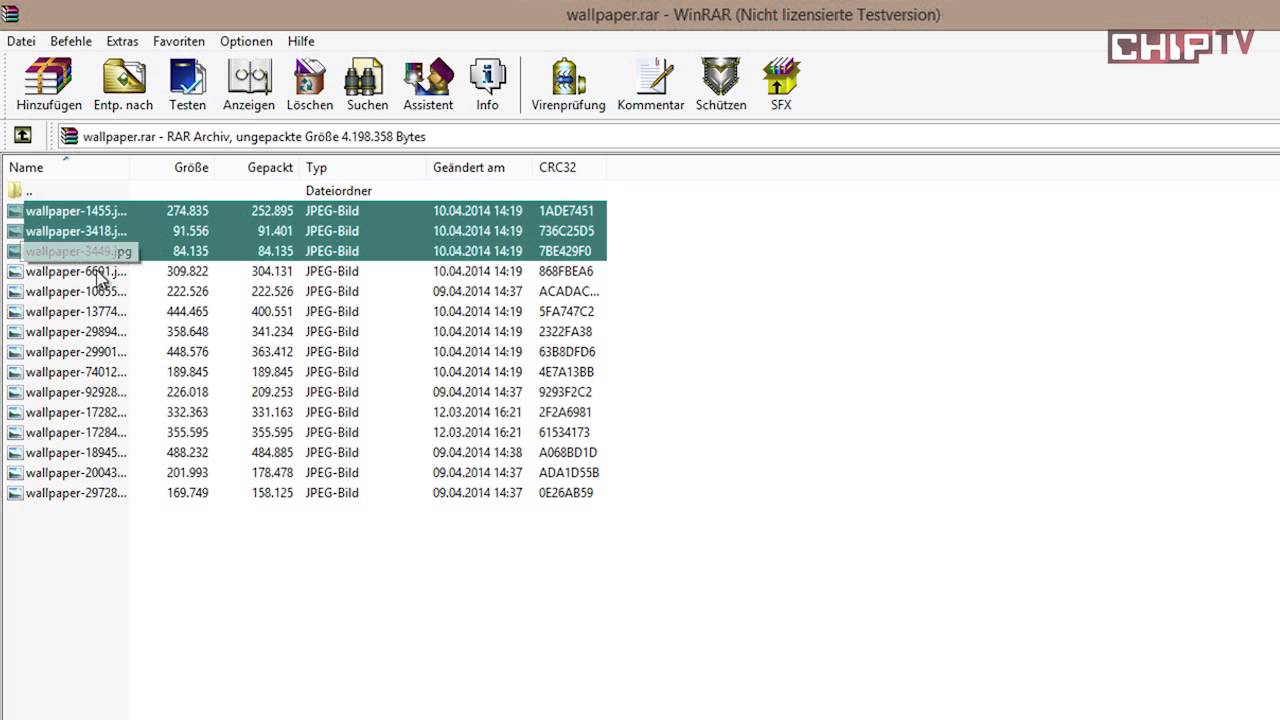Click the date 12.03.2014 16:21 of wallpaper-17282

pos(477,412)
